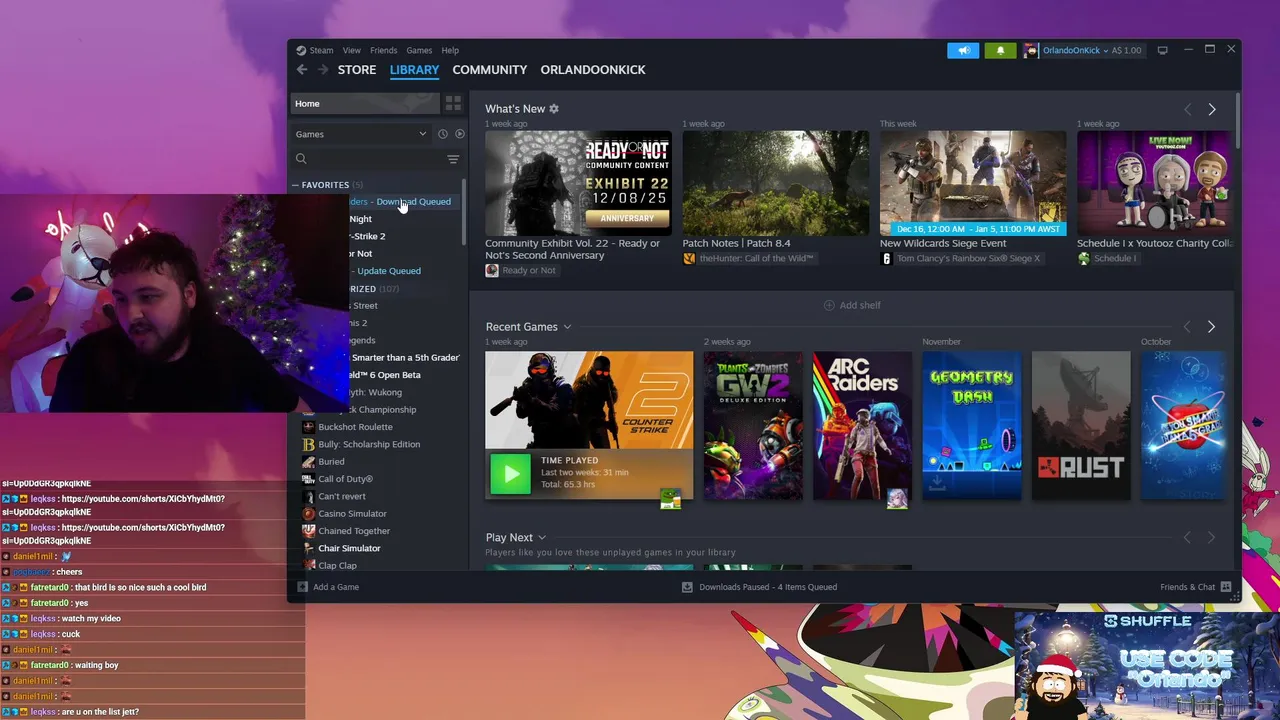1280x720 pixels.
Task: Open Plants vs Zombies GW2 card
Action: click(752, 425)
